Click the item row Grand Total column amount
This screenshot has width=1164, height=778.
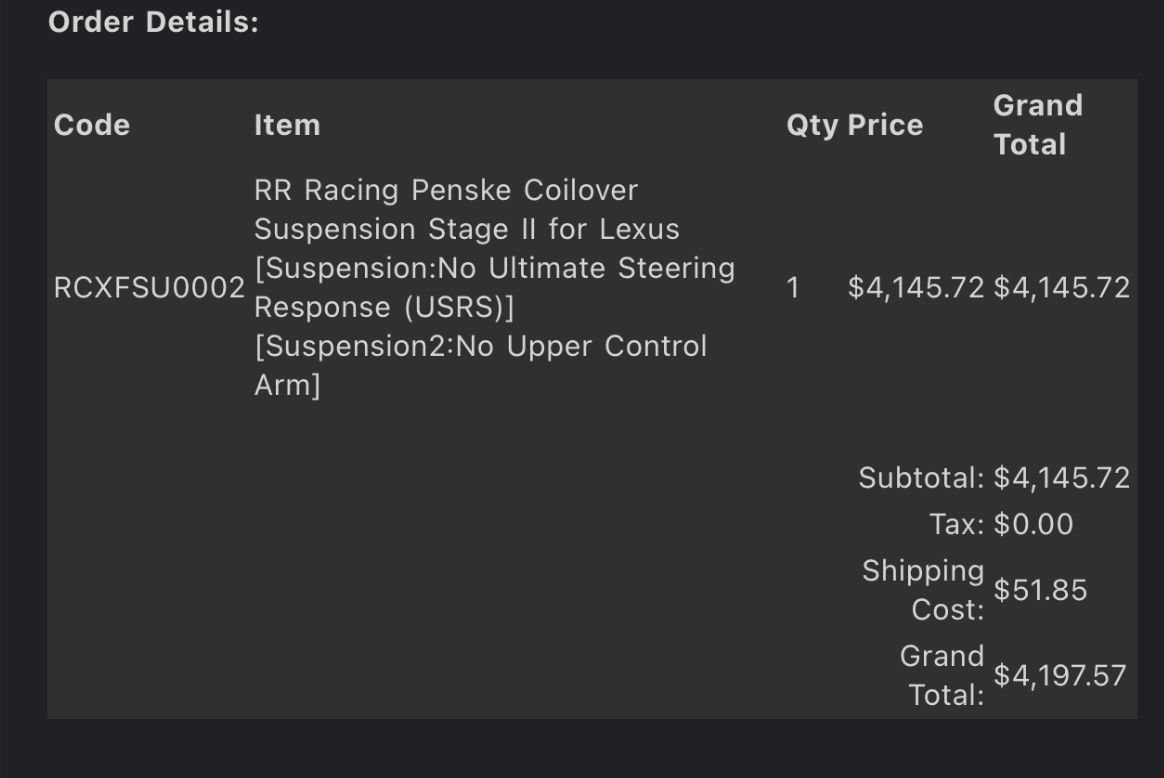1062,288
